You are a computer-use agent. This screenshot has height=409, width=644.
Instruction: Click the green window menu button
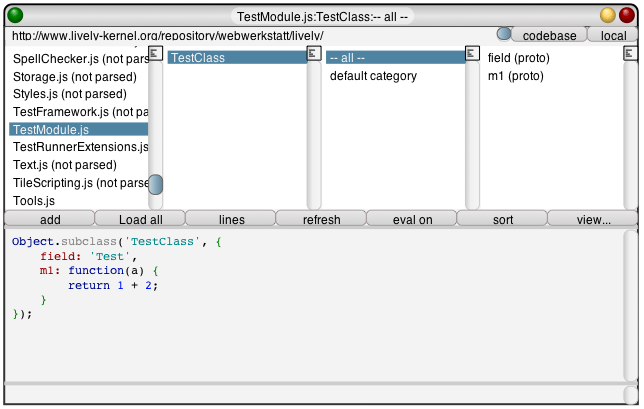[15, 15]
